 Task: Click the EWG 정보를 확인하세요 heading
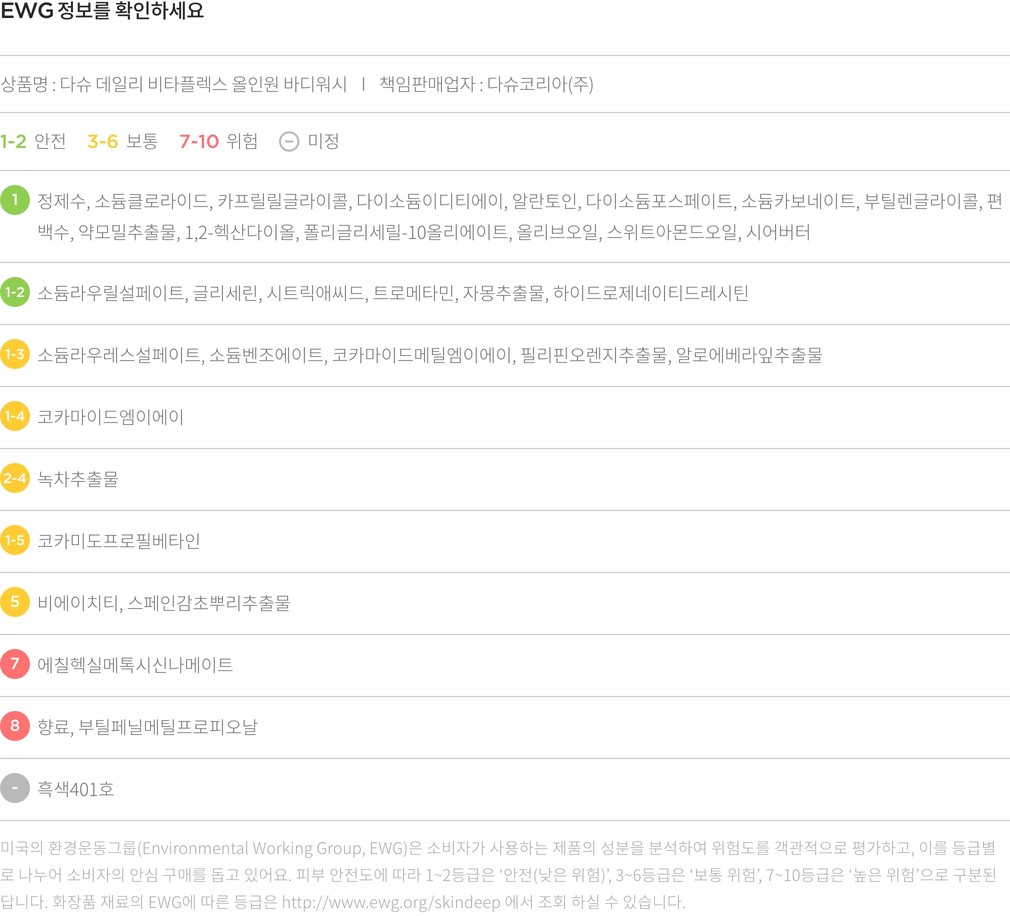[104, 13]
